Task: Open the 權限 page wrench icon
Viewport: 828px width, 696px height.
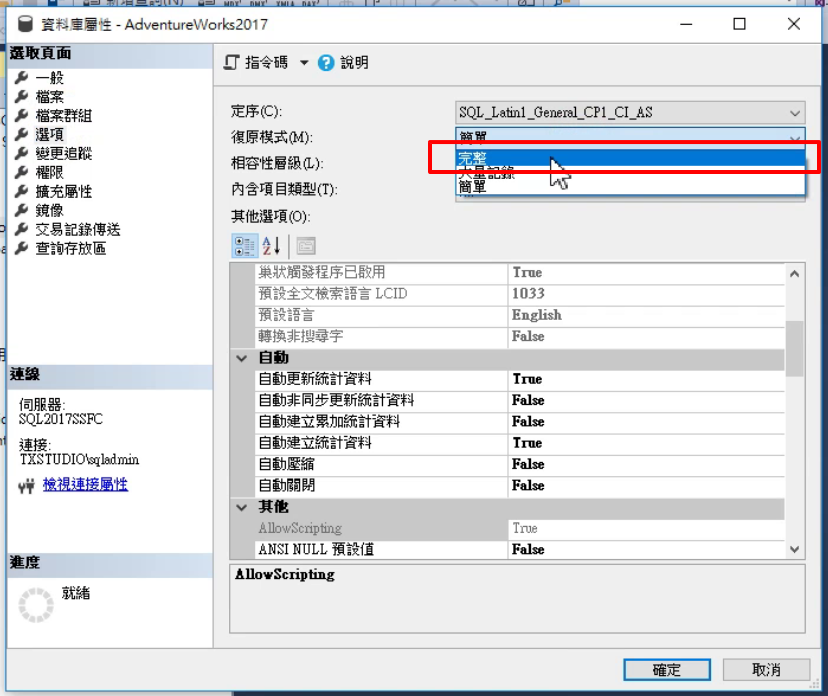Action: (x=22, y=173)
